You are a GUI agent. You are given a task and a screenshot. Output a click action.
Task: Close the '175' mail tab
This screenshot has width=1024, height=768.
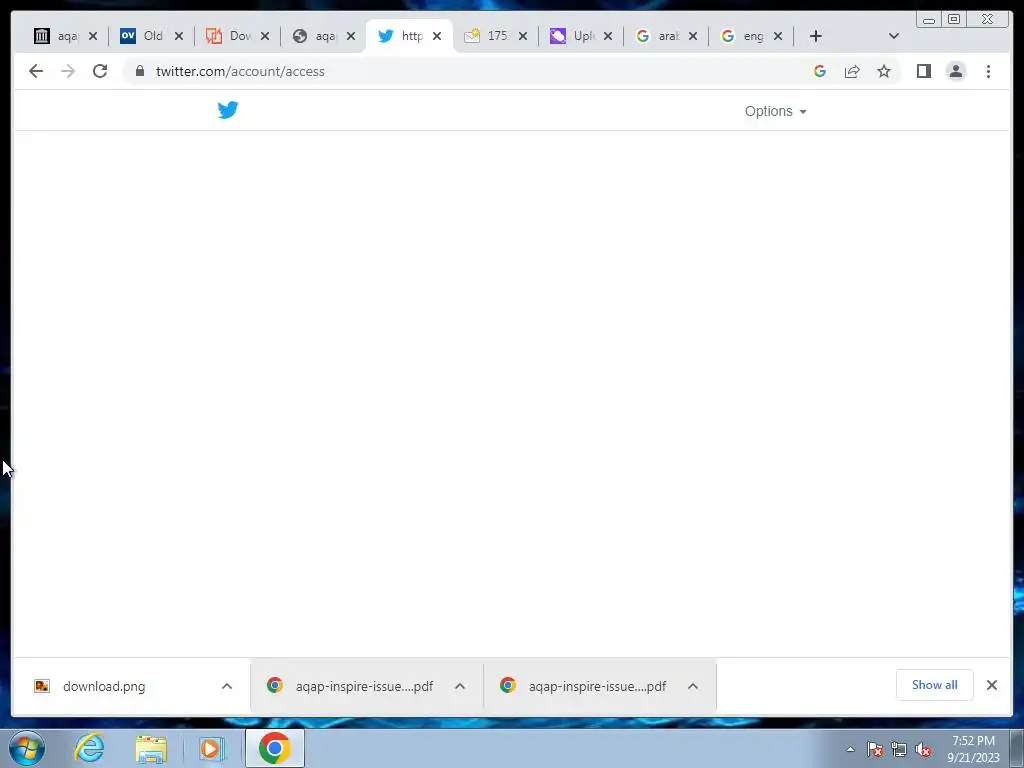pos(522,36)
